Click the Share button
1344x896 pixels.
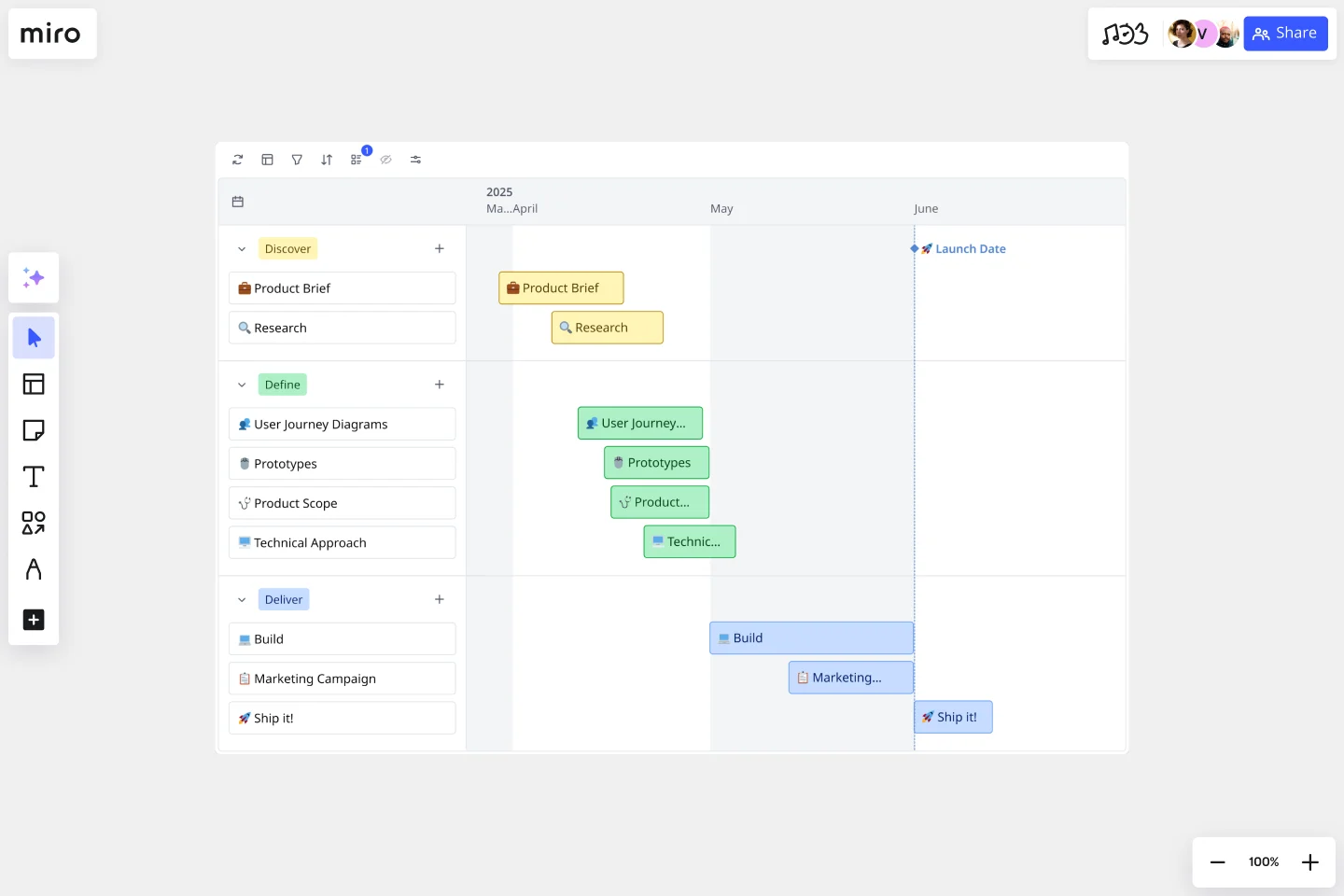tap(1285, 34)
